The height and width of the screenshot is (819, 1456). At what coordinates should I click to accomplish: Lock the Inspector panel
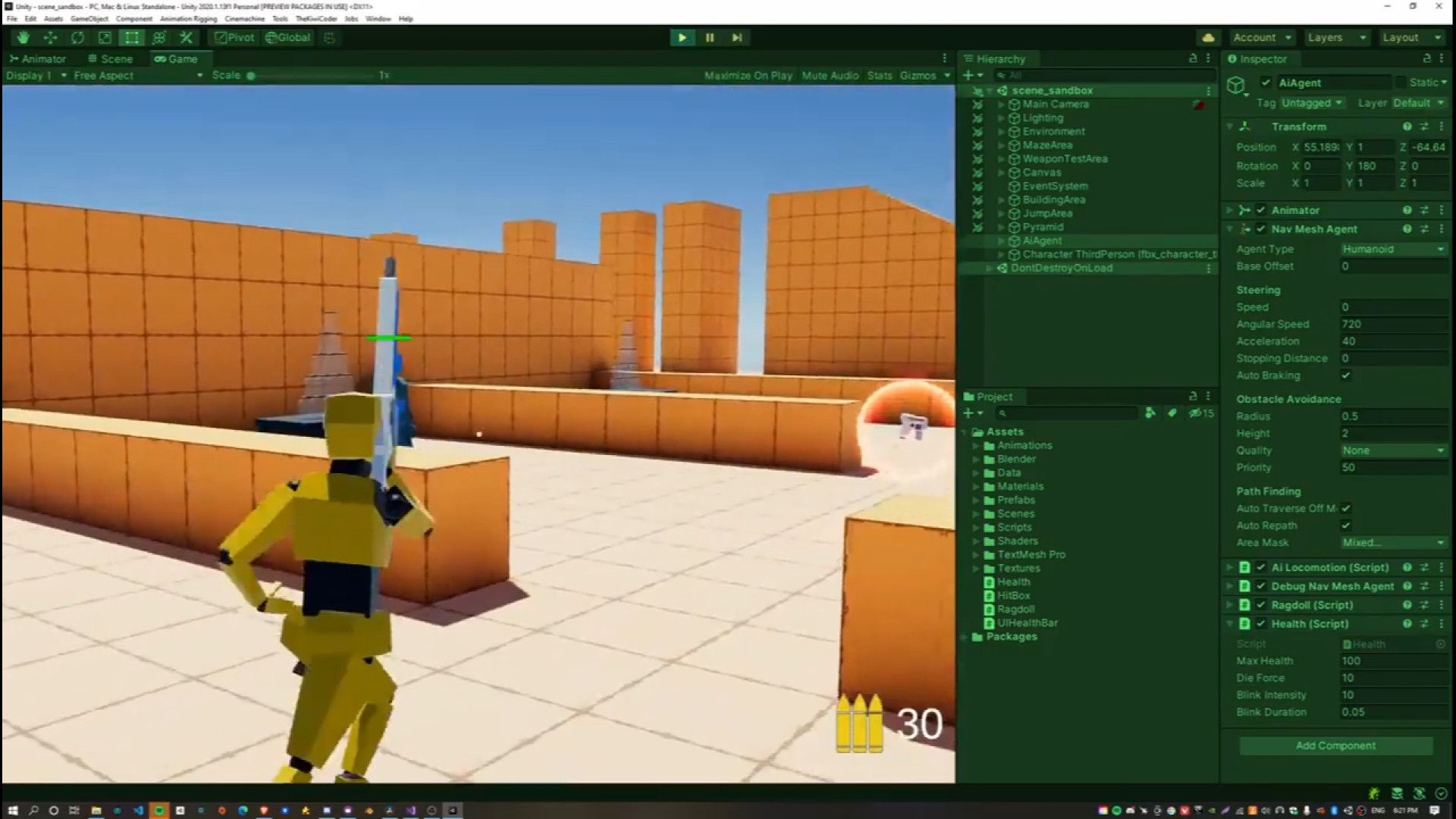(1426, 58)
